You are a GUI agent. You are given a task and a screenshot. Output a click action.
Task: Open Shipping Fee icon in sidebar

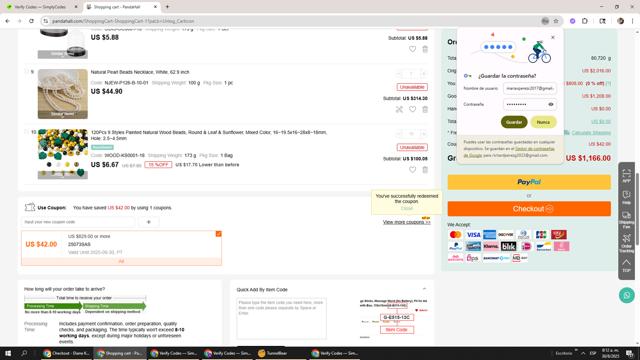(x=627, y=220)
